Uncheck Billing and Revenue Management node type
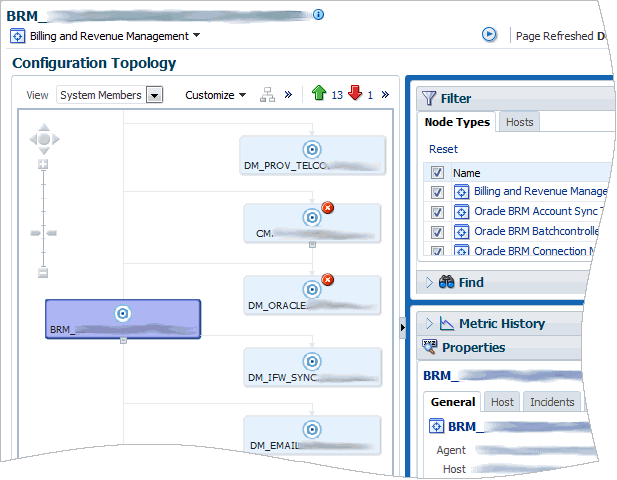The image size is (617, 480). coord(437,192)
